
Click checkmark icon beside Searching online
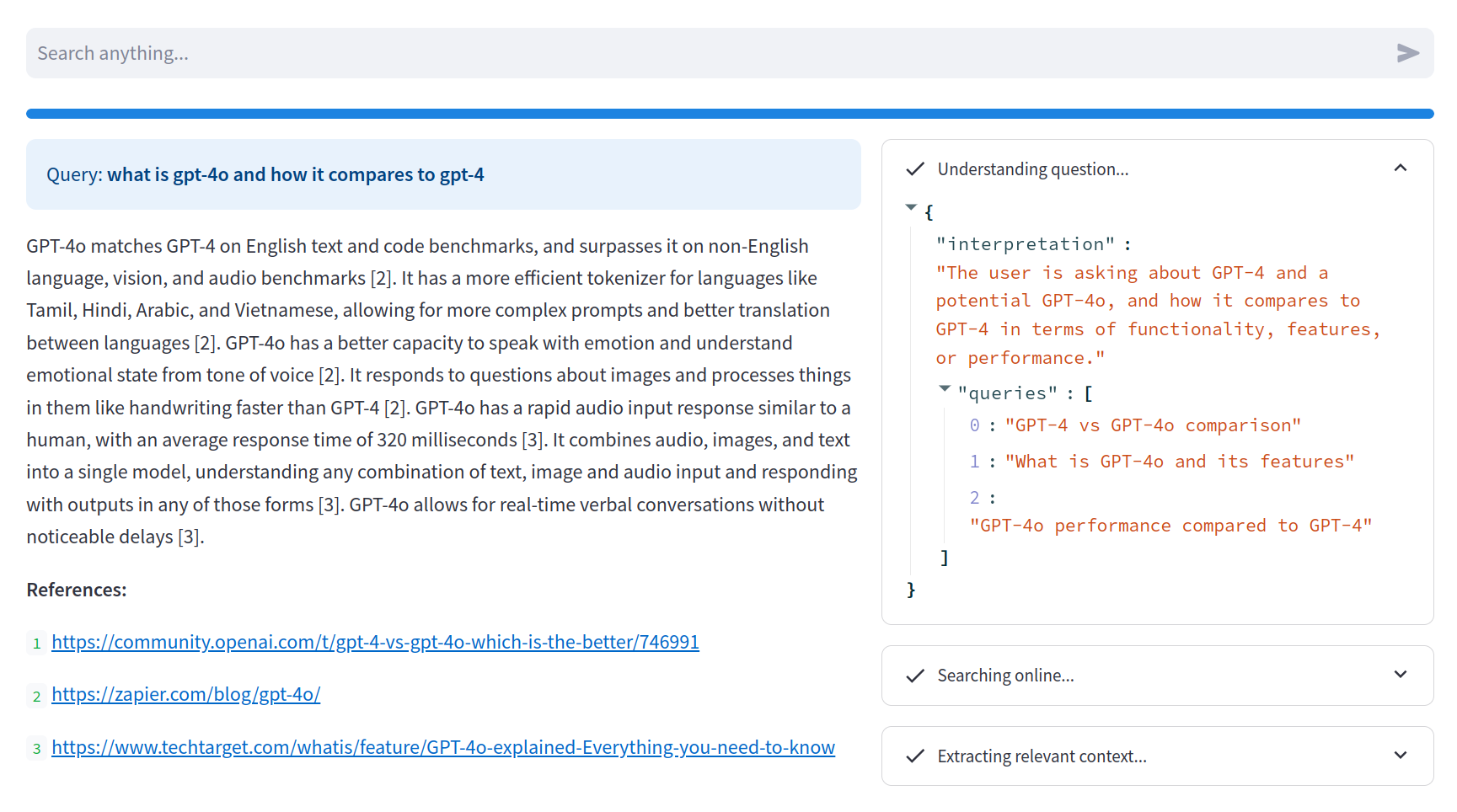click(x=915, y=676)
